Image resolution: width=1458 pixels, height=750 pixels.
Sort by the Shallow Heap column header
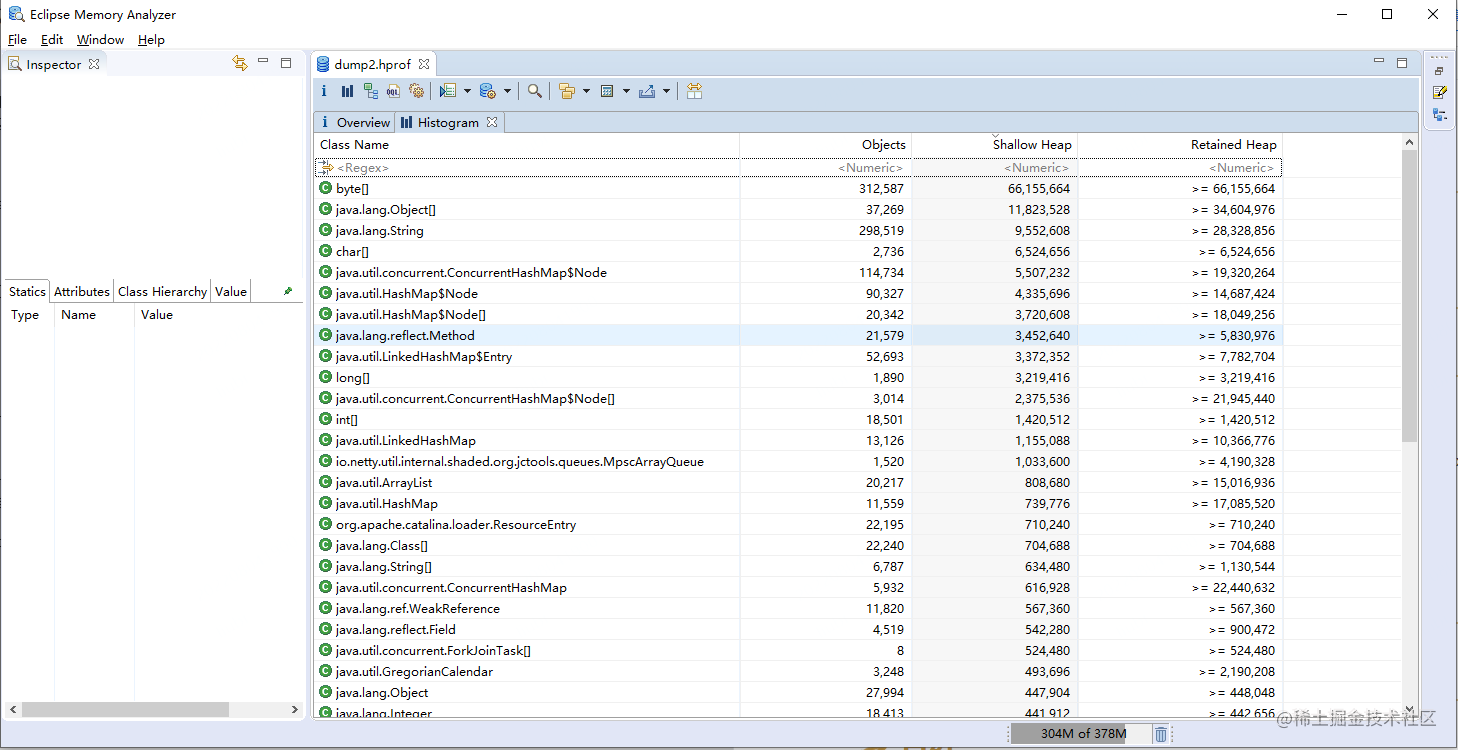coord(995,145)
